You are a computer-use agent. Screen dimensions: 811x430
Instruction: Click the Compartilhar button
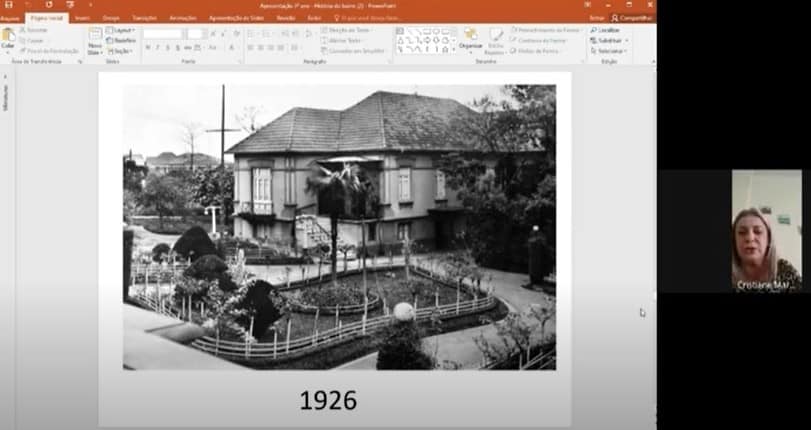coord(632,18)
